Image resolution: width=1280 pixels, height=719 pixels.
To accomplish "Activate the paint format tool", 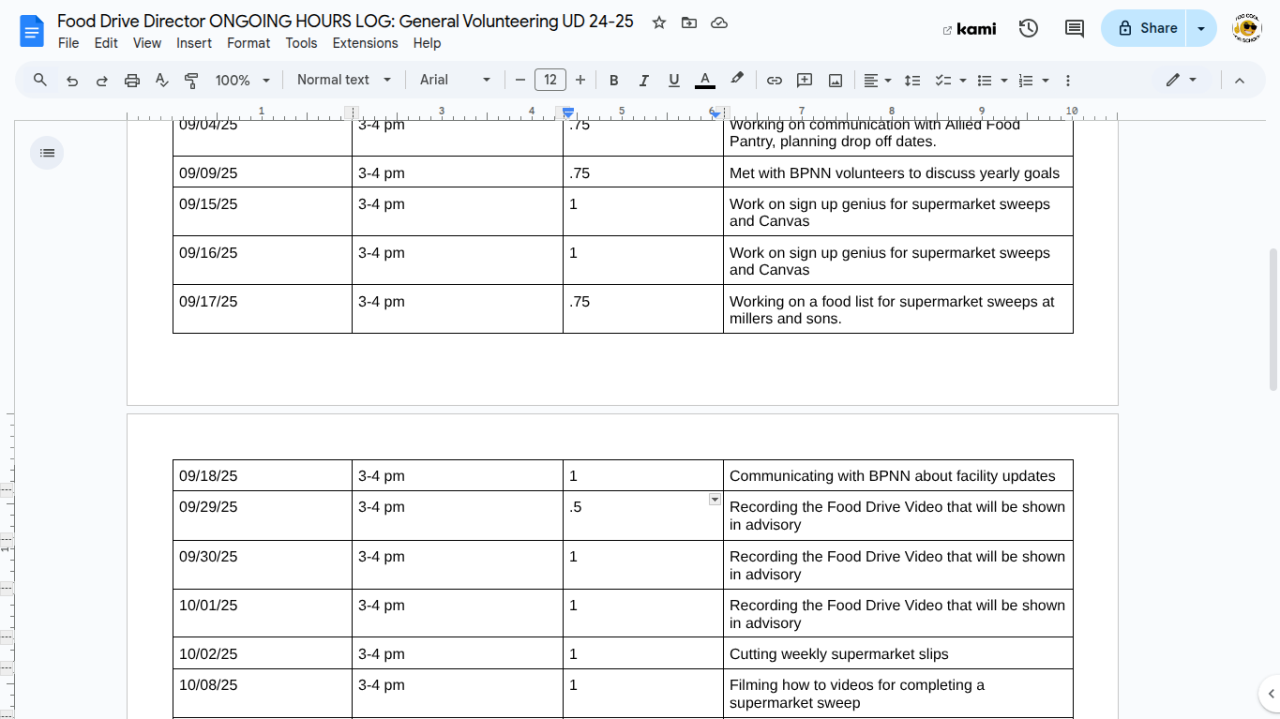I will pyautogui.click(x=192, y=80).
